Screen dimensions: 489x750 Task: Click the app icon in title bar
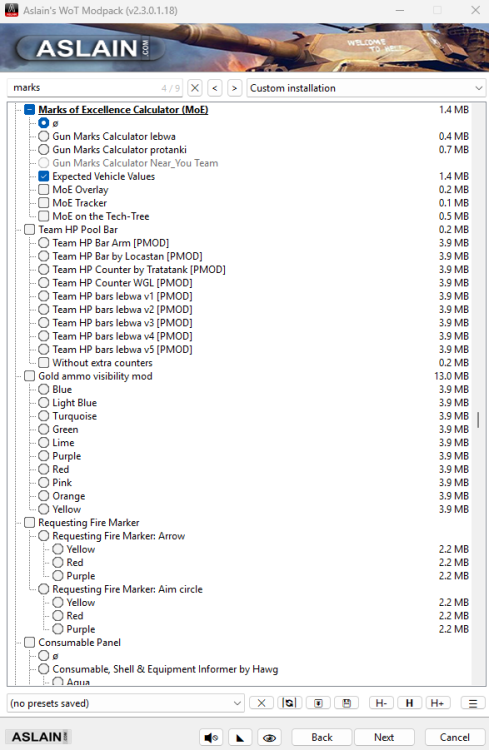pos(11,10)
